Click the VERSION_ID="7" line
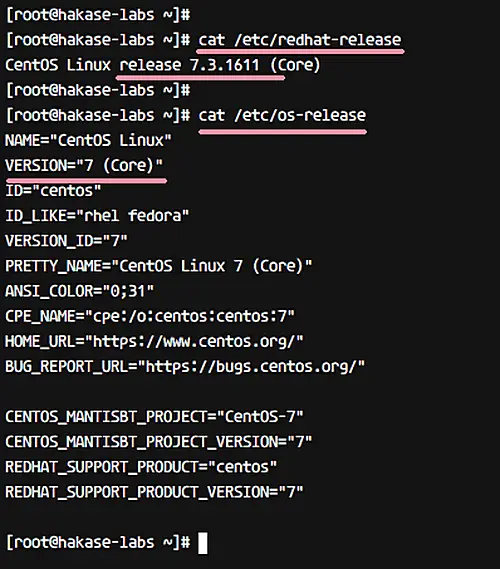 (66, 241)
